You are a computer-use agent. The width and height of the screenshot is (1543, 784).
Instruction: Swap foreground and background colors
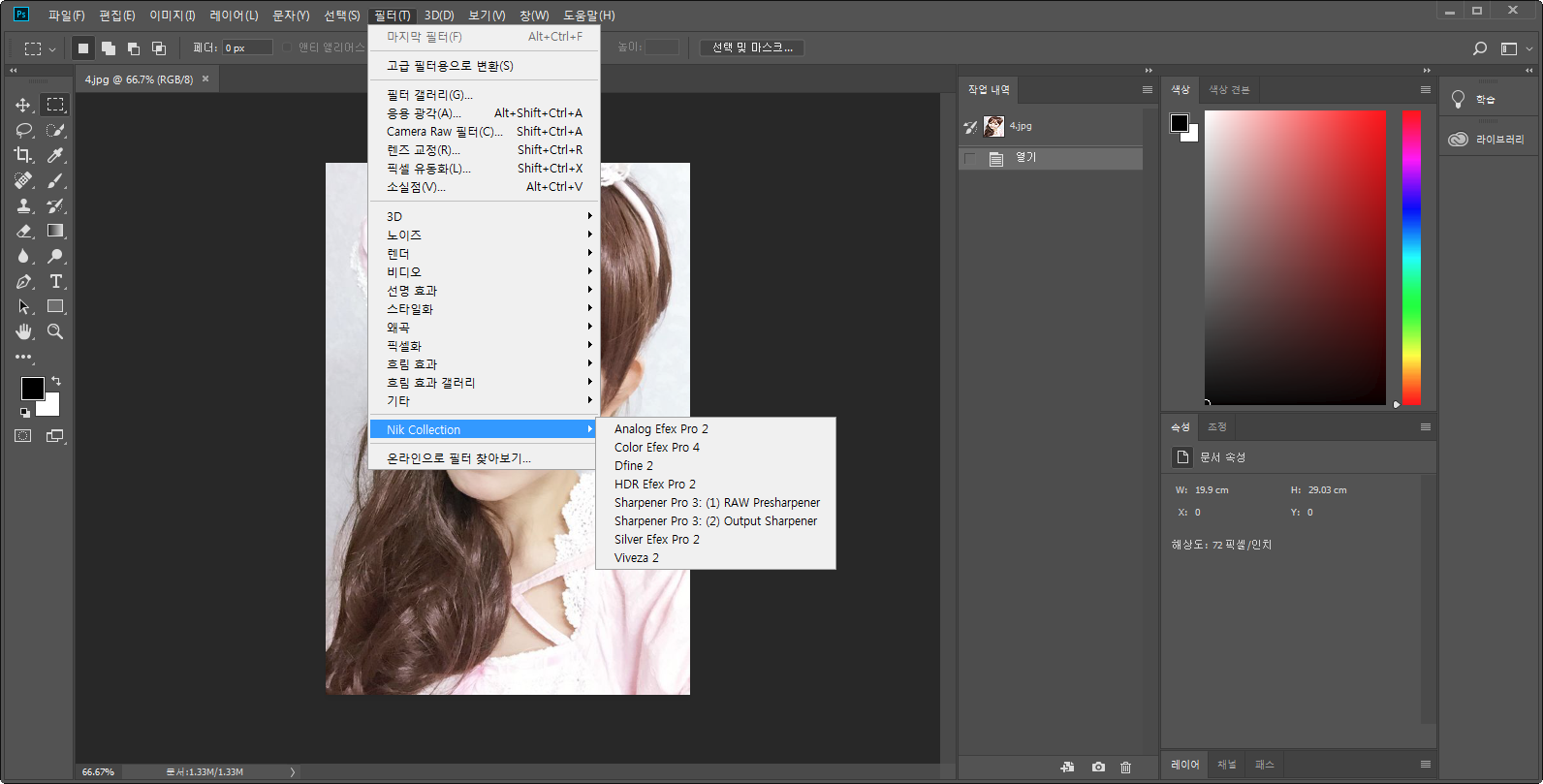pyautogui.click(x=56, y=381)
